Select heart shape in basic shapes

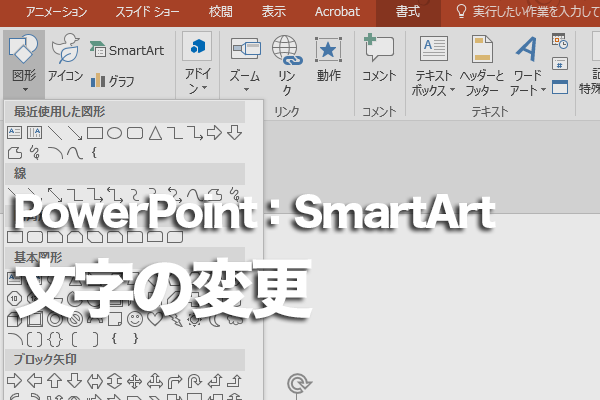(x=155, y=318)
